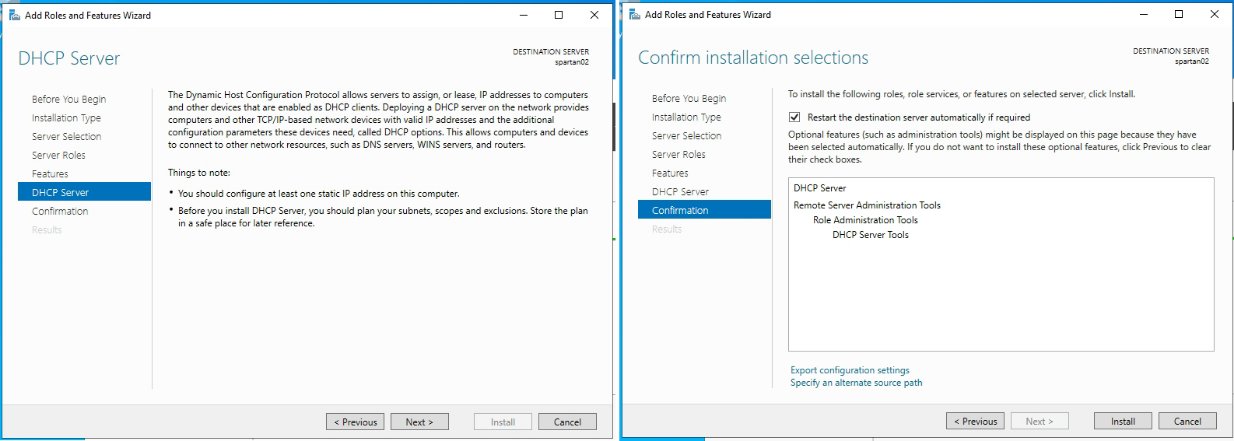Click Specify an alternate source path
Image resolution: width=1234 pixels, height=441 pixels.
tap(856, 382)
